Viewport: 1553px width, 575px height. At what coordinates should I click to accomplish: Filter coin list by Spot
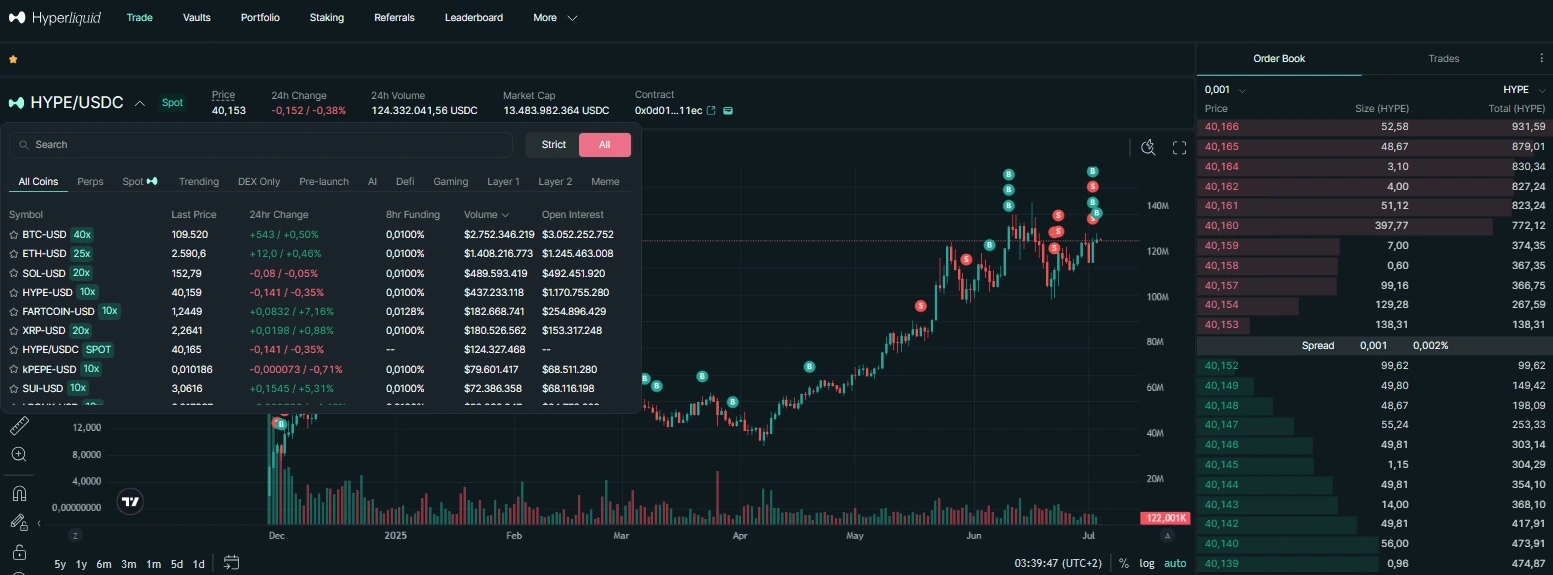click(x=140, y=182)
